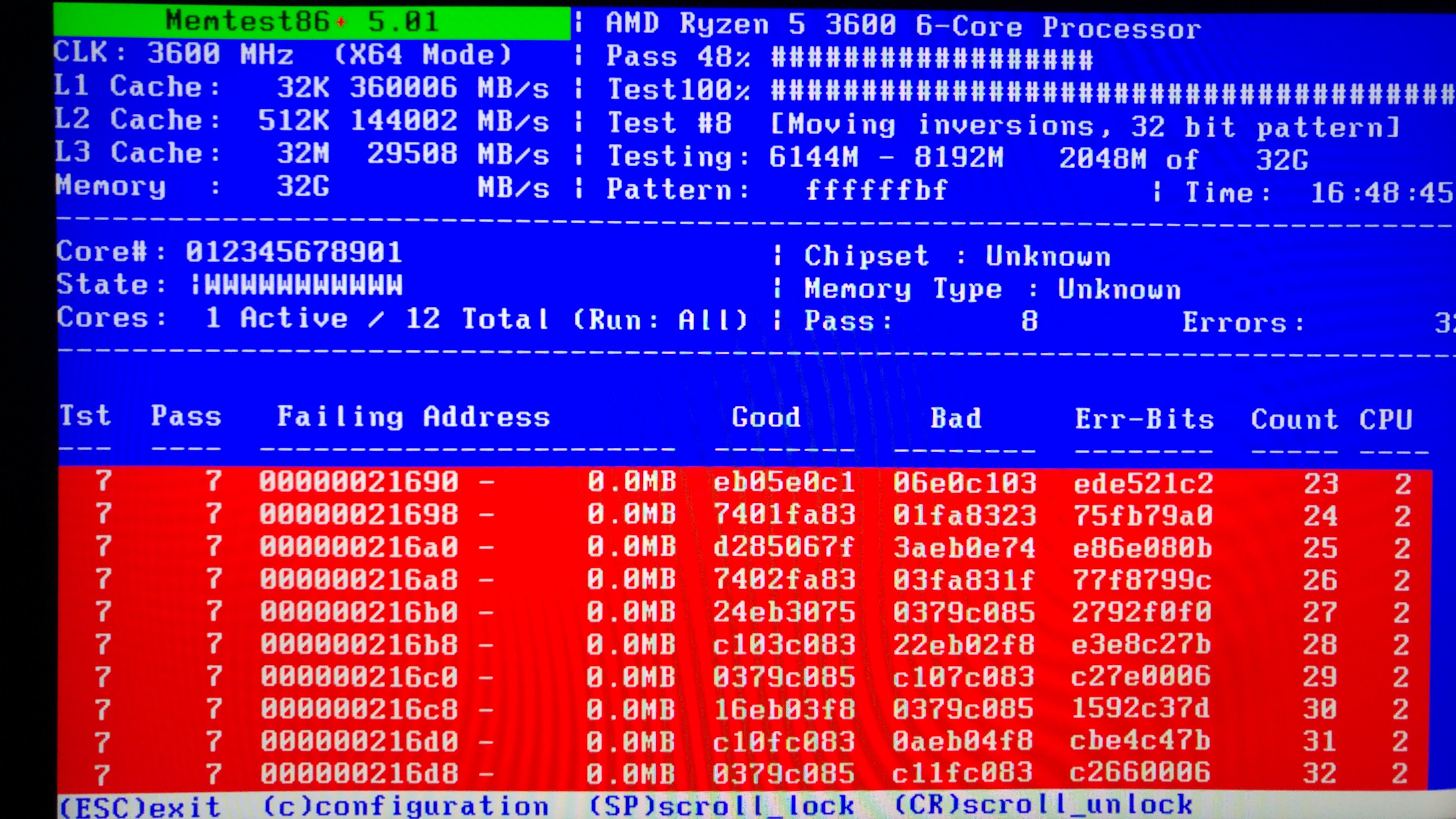Click the error row with count 27
This screenshot has height=819, width=1456.
(1319, 612)
